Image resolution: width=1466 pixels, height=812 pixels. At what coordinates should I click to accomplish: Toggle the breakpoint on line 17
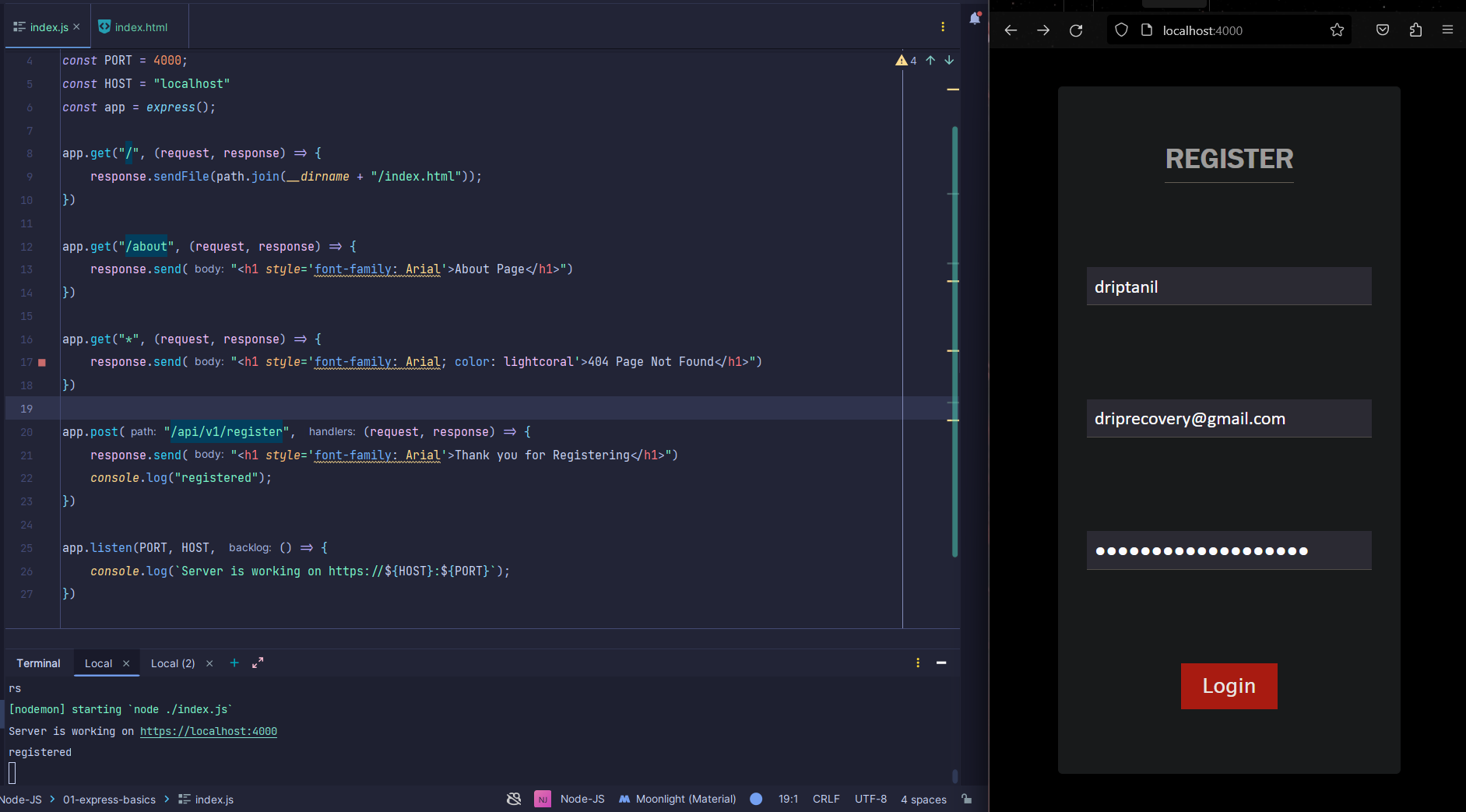42,363
